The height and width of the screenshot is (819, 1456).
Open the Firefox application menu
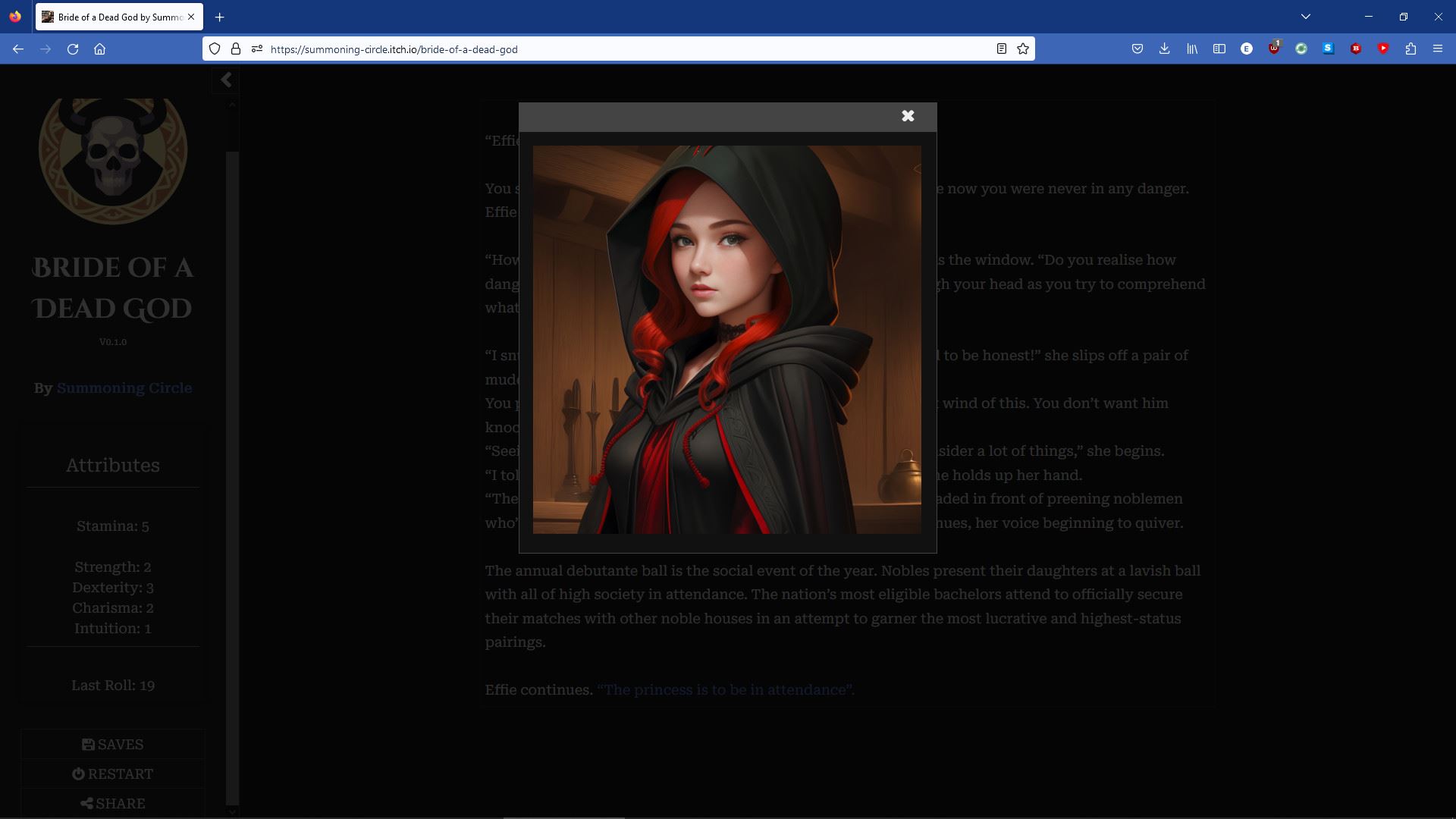[1437, 49]
